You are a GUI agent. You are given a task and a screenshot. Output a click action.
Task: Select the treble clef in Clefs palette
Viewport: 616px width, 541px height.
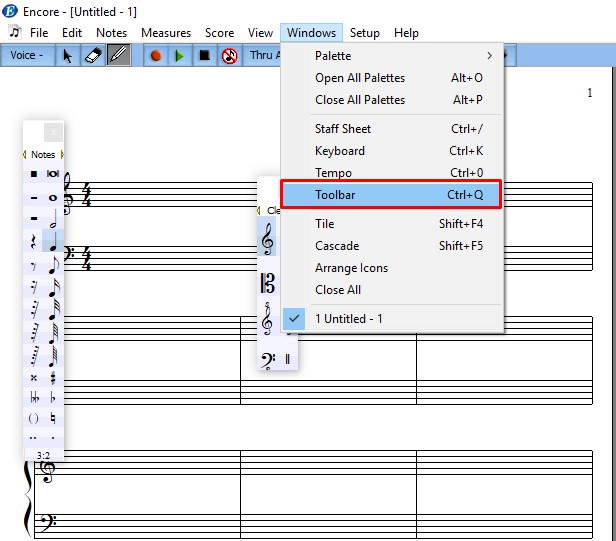pyautogui.click(x=268, y=239)
